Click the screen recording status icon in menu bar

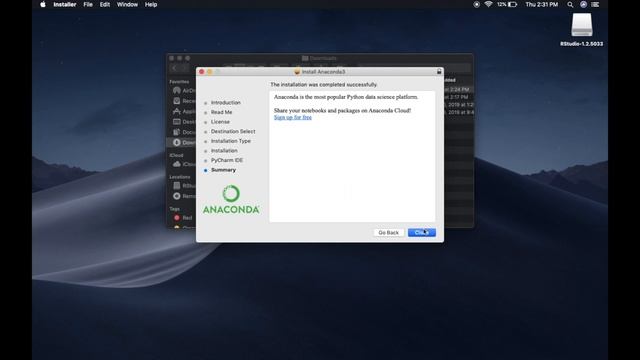476,4
